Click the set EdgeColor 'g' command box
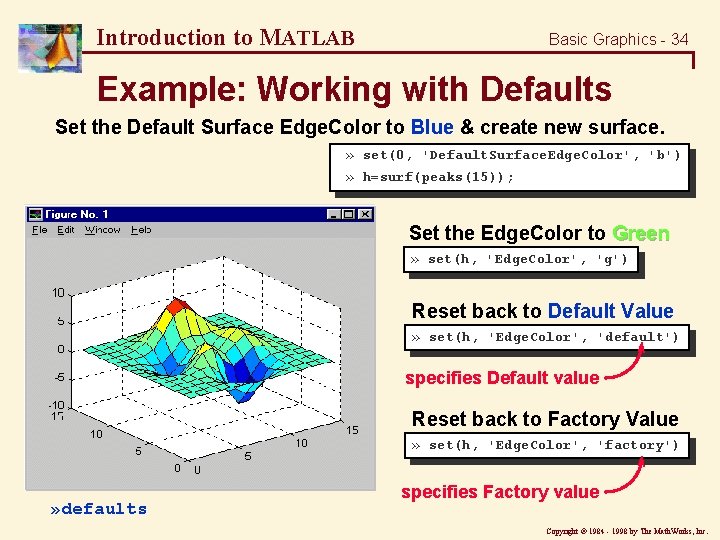This screenshot has height=540, width=720. click(521, 260)
